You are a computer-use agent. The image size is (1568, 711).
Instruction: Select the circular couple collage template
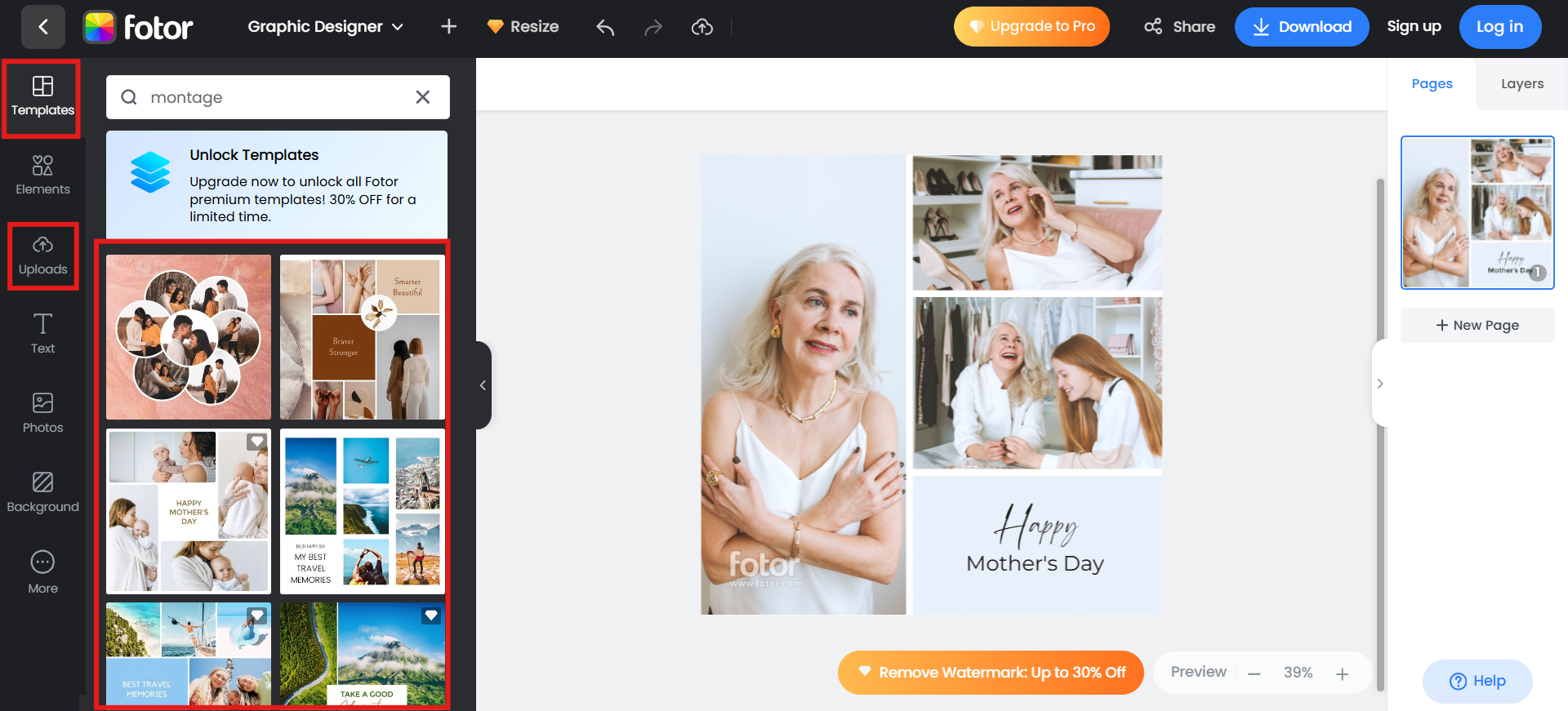189,337
